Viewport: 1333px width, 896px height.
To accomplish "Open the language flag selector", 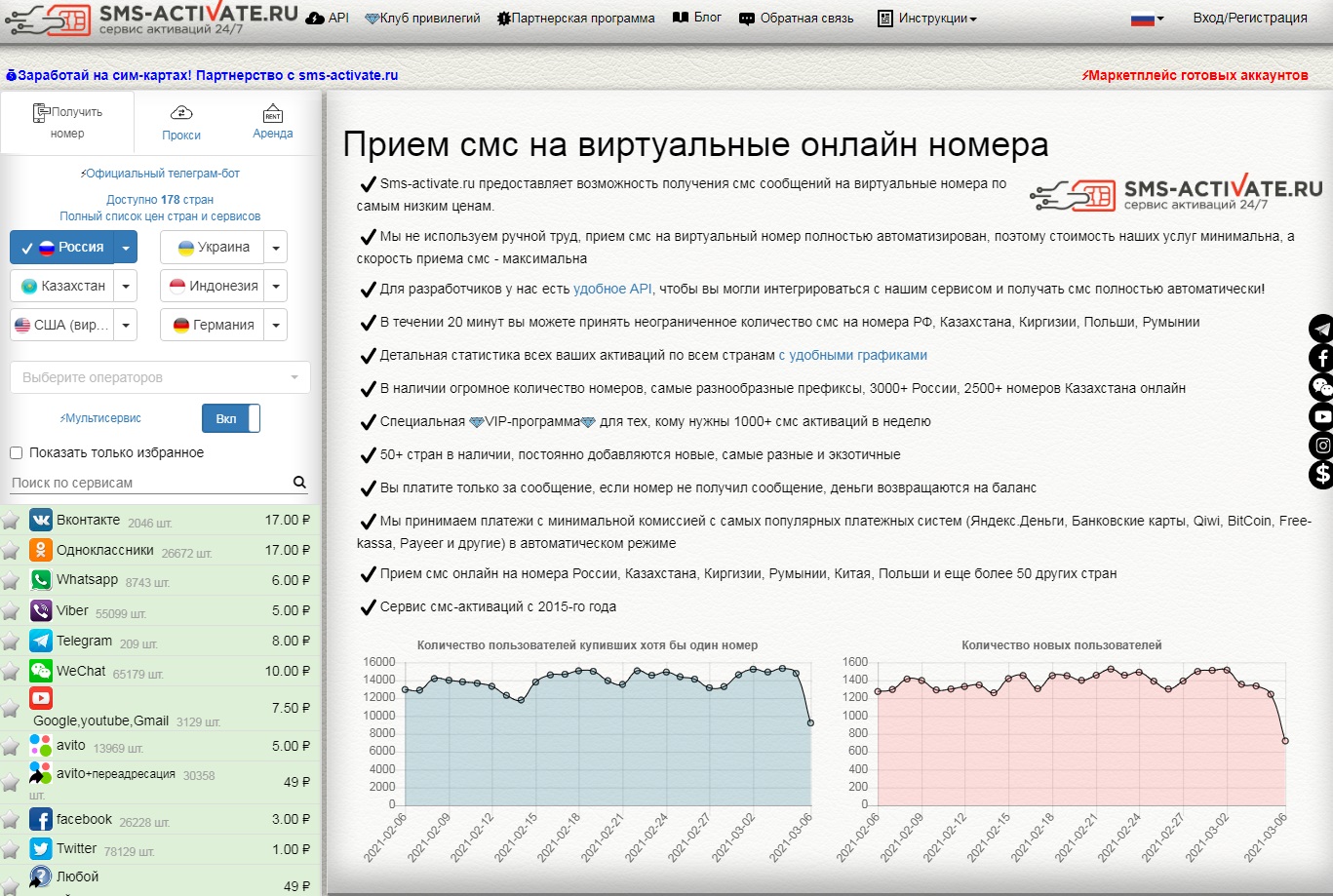I will pos(1147,19).
